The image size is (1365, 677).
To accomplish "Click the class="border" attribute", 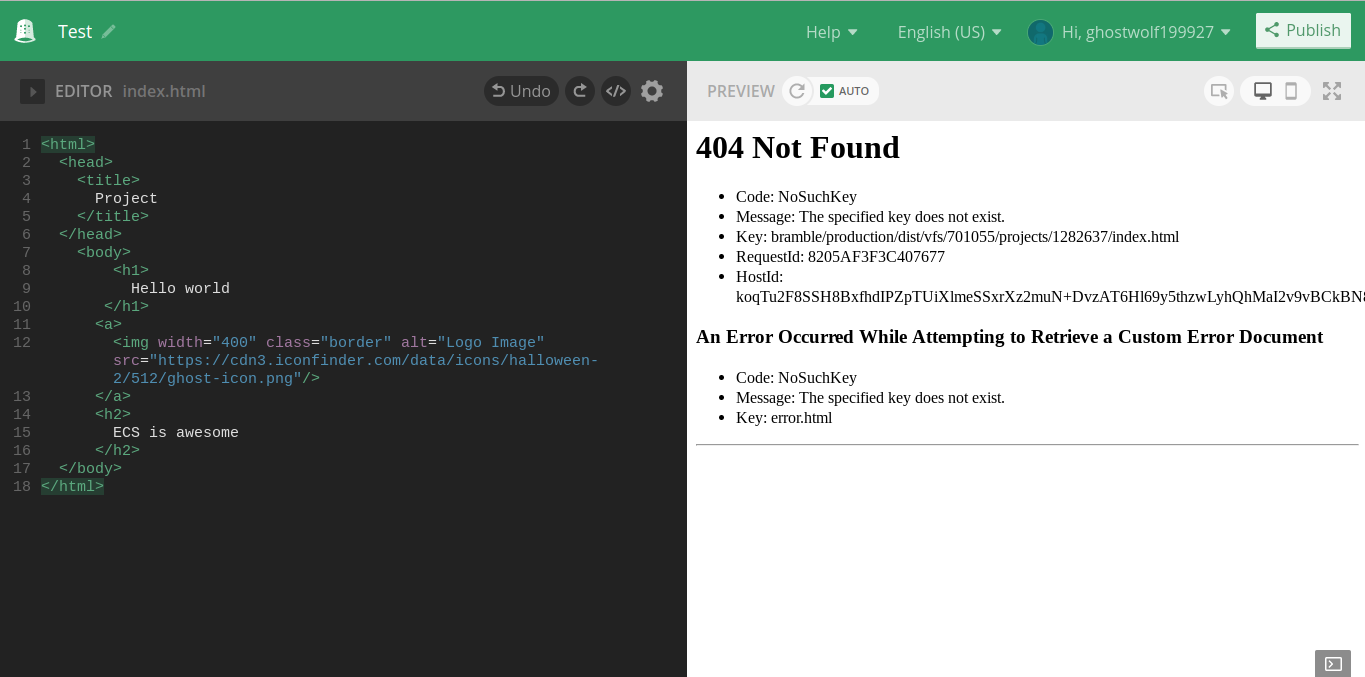I will 329,343.
